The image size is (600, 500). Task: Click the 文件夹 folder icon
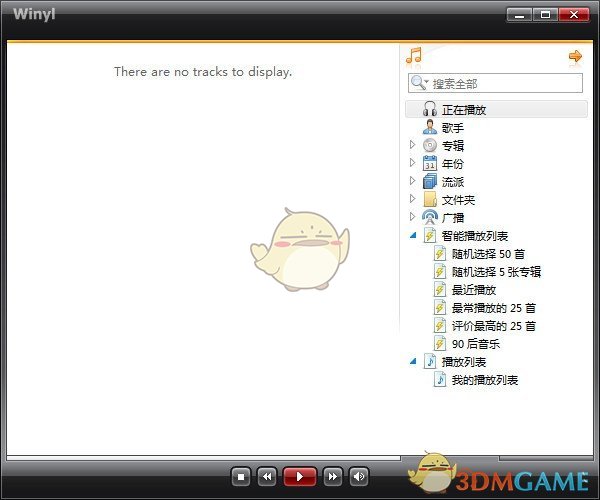pos(430,200)
